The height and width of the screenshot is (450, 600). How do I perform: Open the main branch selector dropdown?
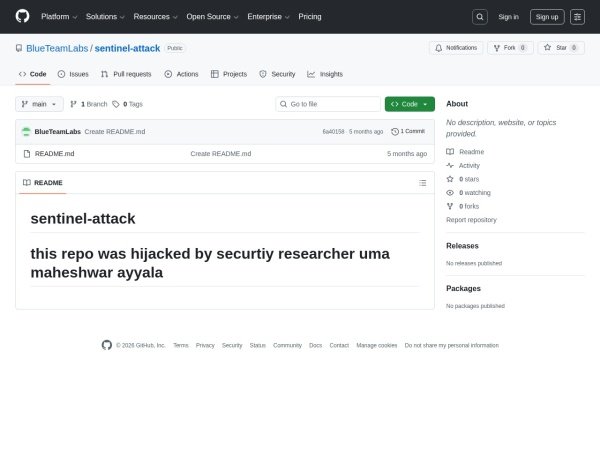click(x=39, y=104)
